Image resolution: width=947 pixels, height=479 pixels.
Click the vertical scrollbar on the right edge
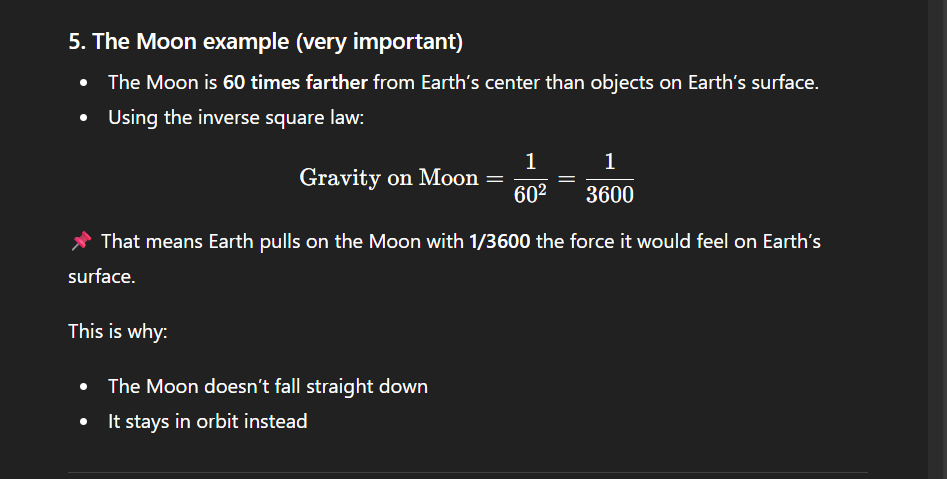click(937, 240)
